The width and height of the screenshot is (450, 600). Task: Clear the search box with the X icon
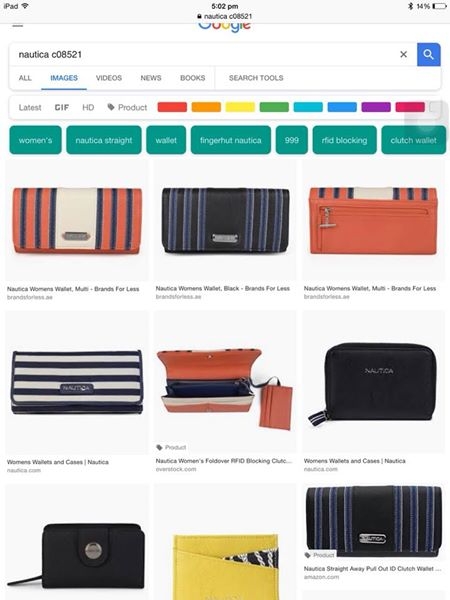tap(404, 54)
